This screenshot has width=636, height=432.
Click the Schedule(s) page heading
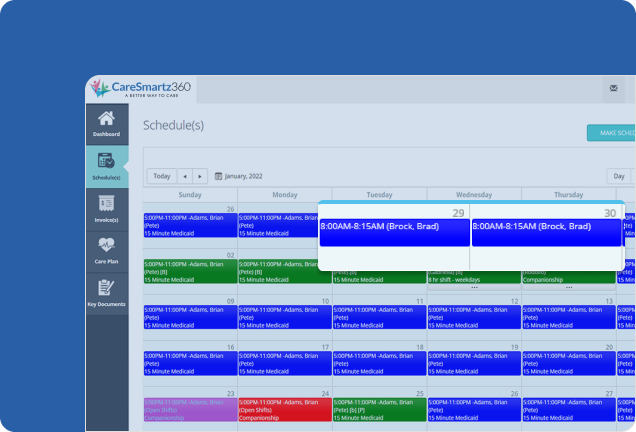click(x=173, y=125)
